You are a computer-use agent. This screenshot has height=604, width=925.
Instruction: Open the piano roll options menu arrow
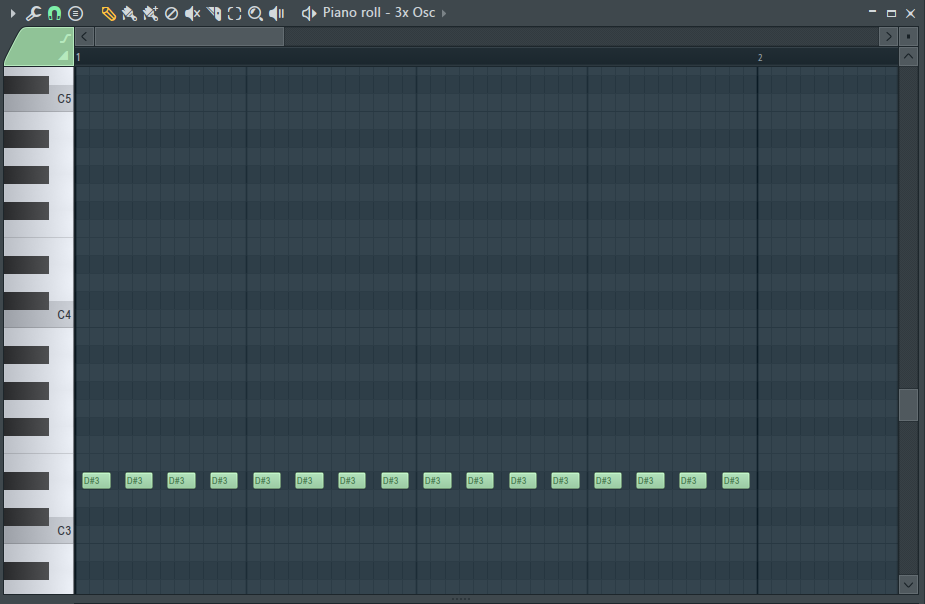[13, 13]
